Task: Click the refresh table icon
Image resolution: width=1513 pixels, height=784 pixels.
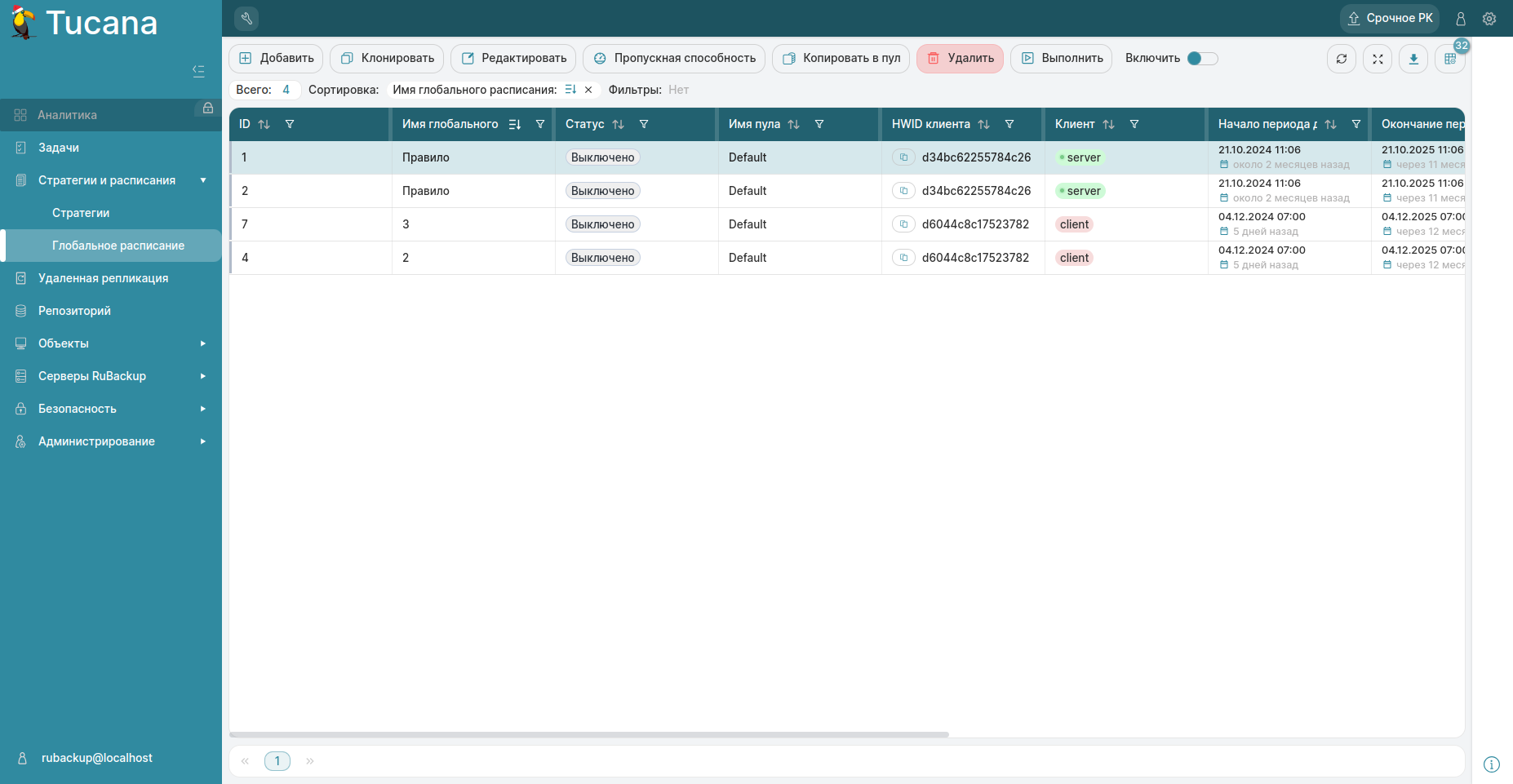Action: coord(1341,59)
